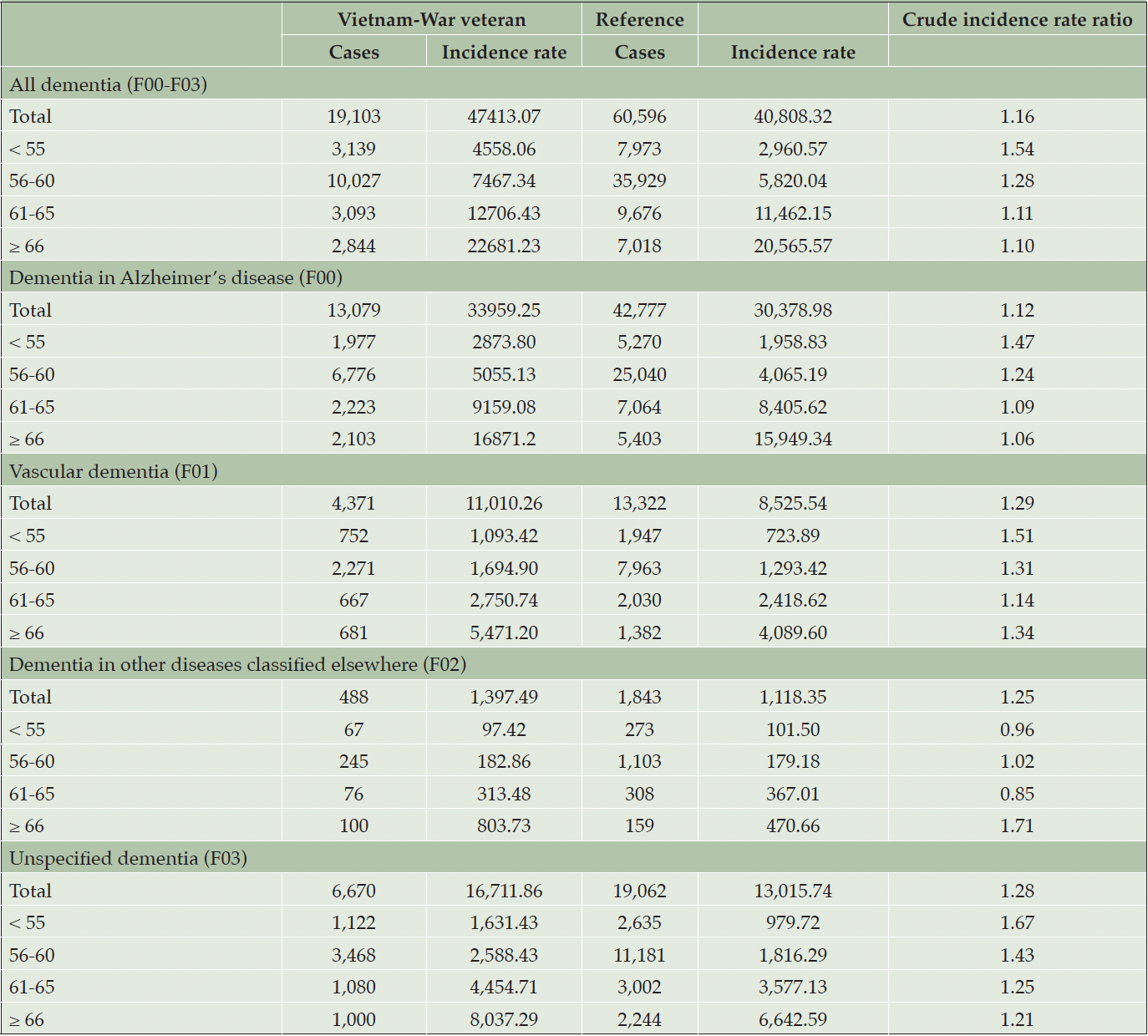Screen dimensions: 1148x1036
Task: Click incidence rate 4,454.71
Action: tap(504, 987)
